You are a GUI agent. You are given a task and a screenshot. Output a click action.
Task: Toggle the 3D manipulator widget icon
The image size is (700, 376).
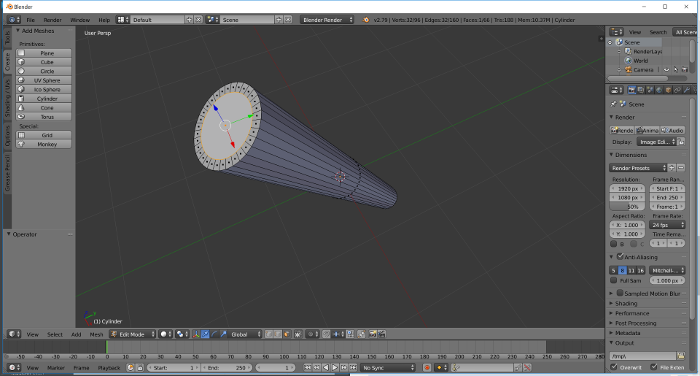(x=196, y=334)
